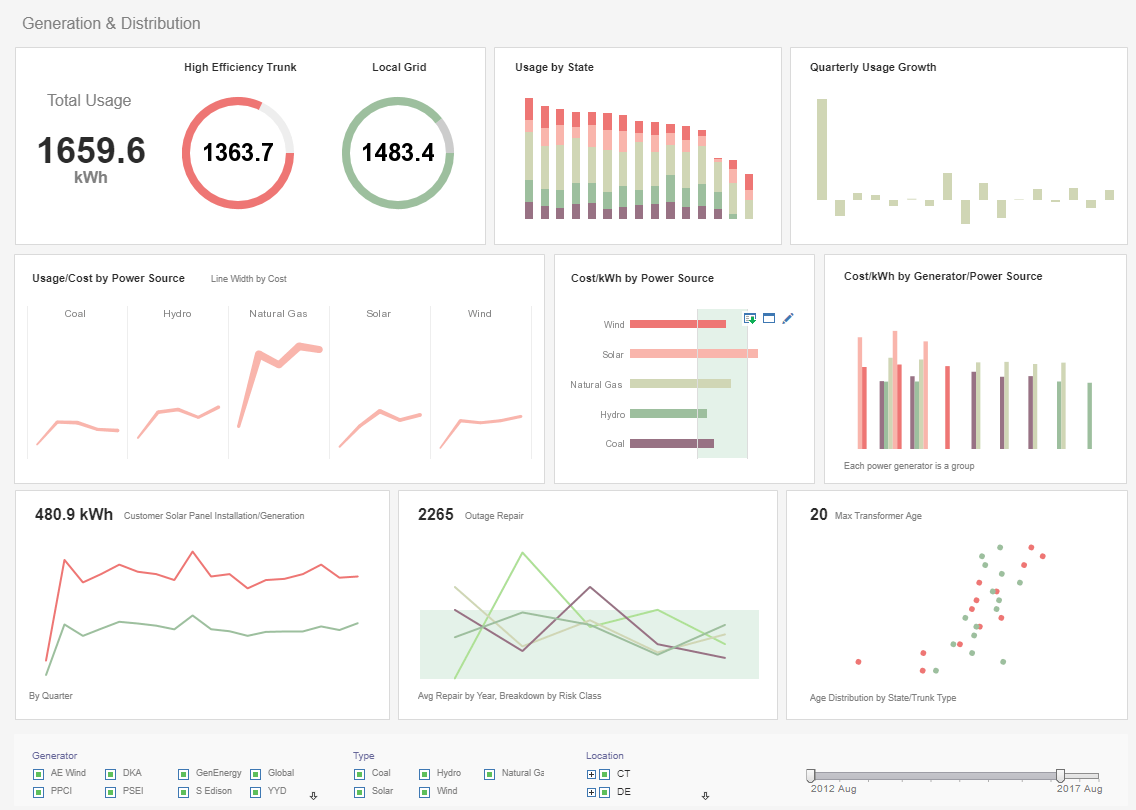This screenshot has width=1136, height=810.
Task: Disable the Hydro type filter
Action: pos(423,773)
